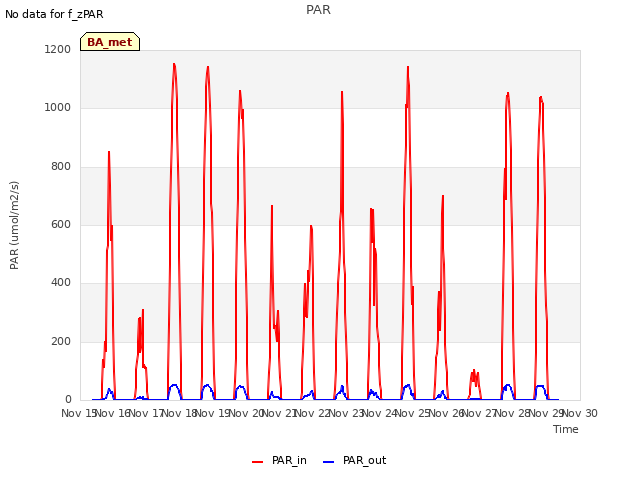The height and width of the screenshot is (480, 640).
Task: Click the y-axis title PAR (umol/m2/s)
Action: pos(14,225)
